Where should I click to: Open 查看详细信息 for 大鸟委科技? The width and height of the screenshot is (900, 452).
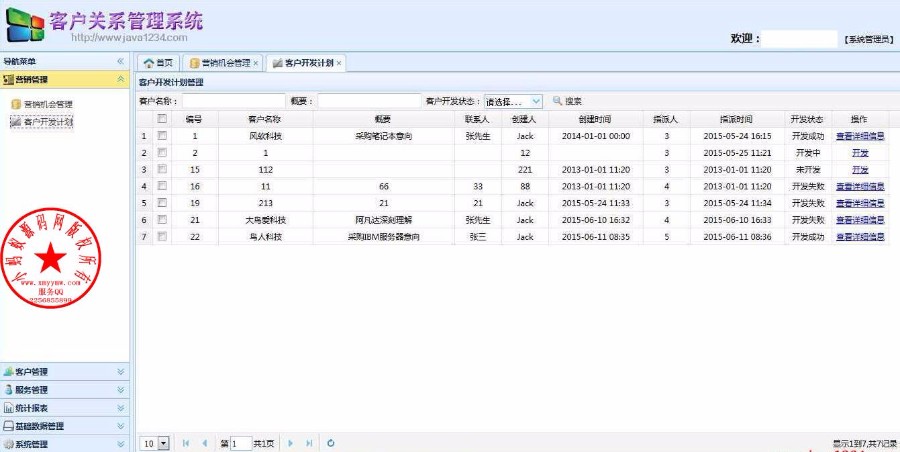860,220
